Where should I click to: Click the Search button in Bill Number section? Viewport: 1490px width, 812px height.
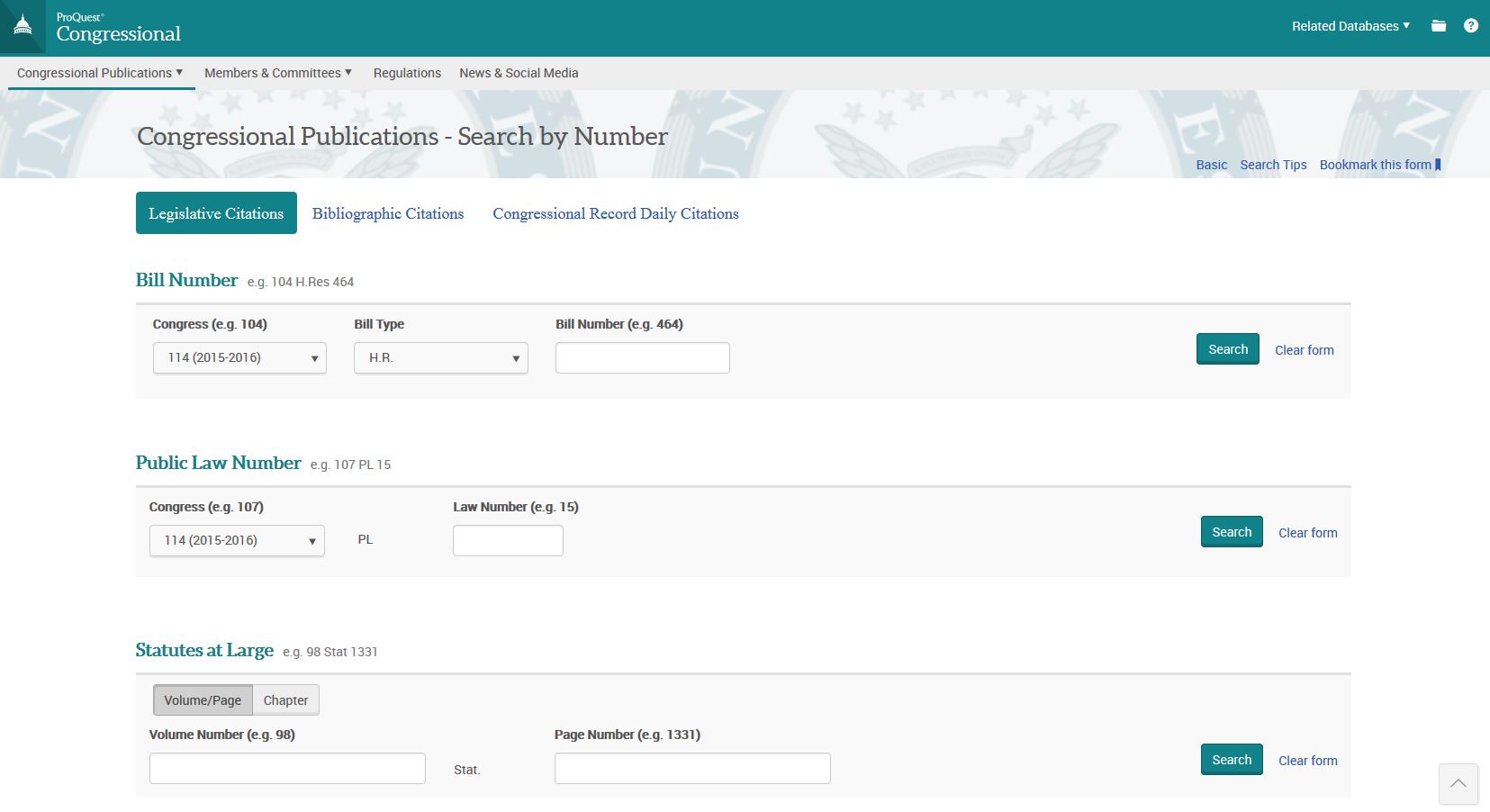click(1227, 348)
